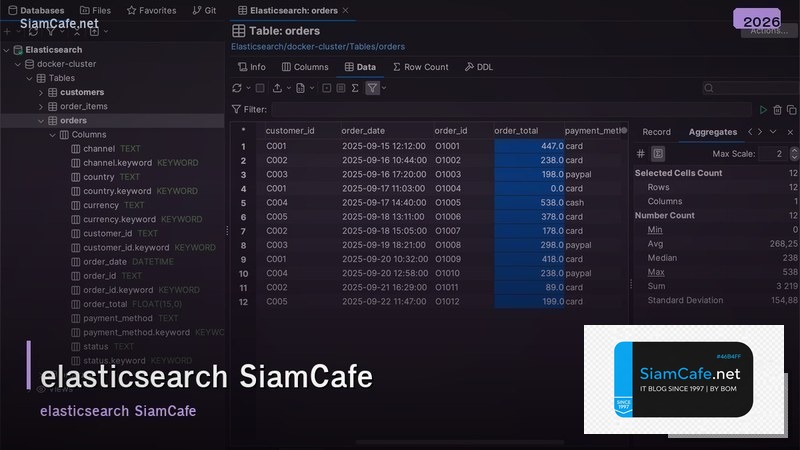The width and height of the screenshot is (800, 450).
Task: Open the sidebar upload dropdown arrow
Action: pyautogui.click(x=106, y=32)
